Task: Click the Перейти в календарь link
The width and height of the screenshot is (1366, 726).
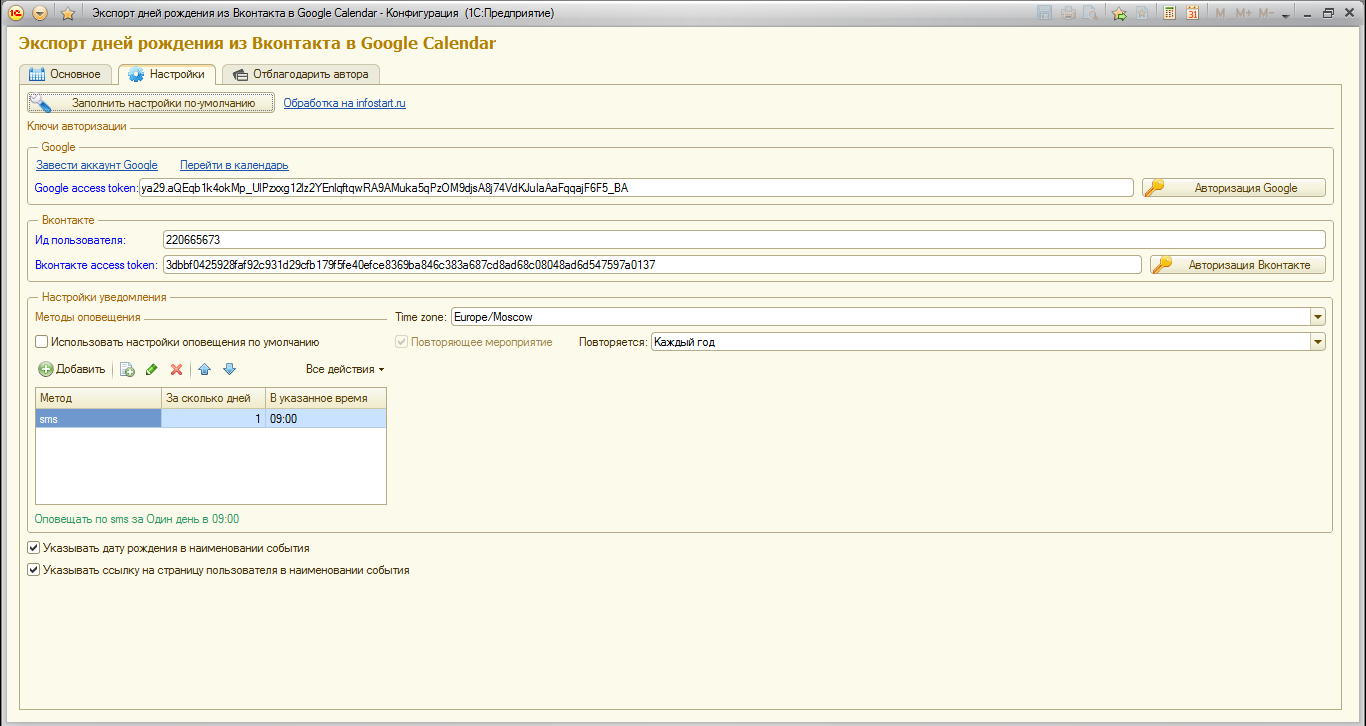Action: [x=234, y=165]
